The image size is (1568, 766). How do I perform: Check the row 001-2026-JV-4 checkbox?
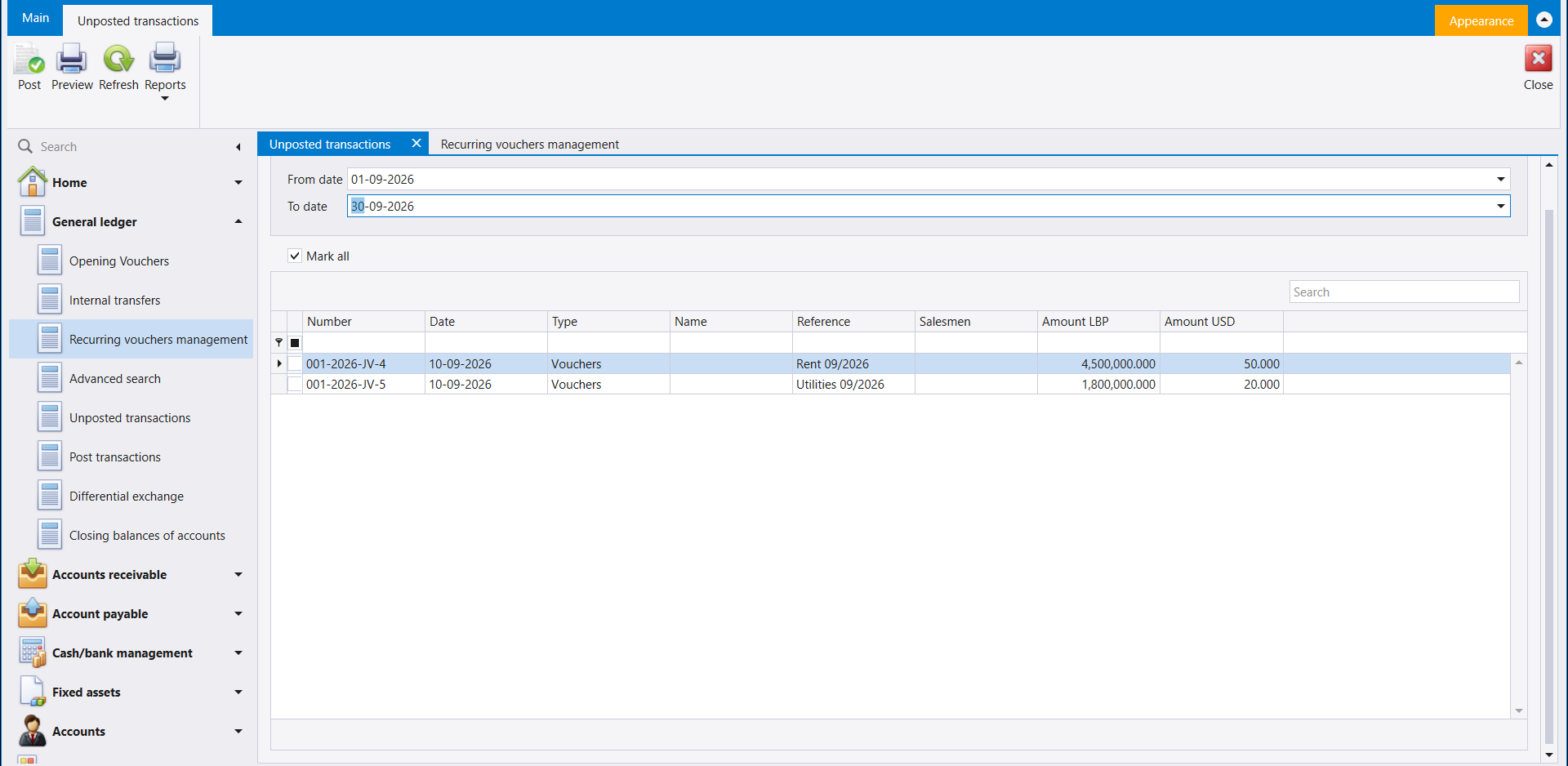click(295, 363)
